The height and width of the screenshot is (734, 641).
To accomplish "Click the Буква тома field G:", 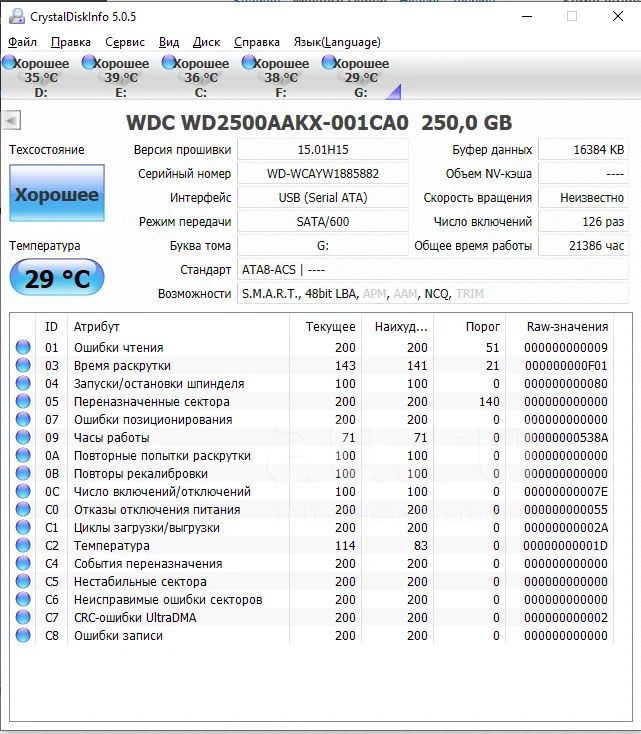I will click(x=323, y=245).
